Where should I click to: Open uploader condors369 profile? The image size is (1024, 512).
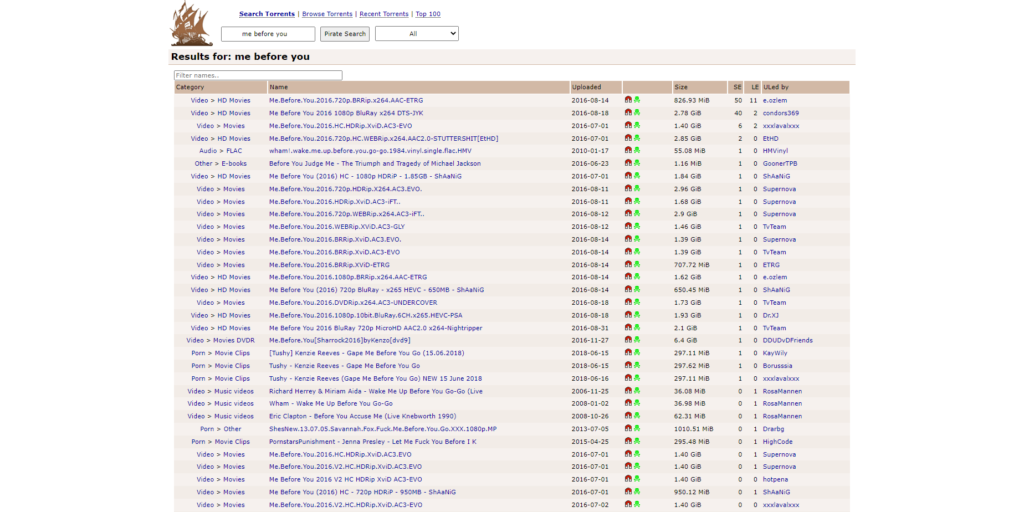coord(781,113)
